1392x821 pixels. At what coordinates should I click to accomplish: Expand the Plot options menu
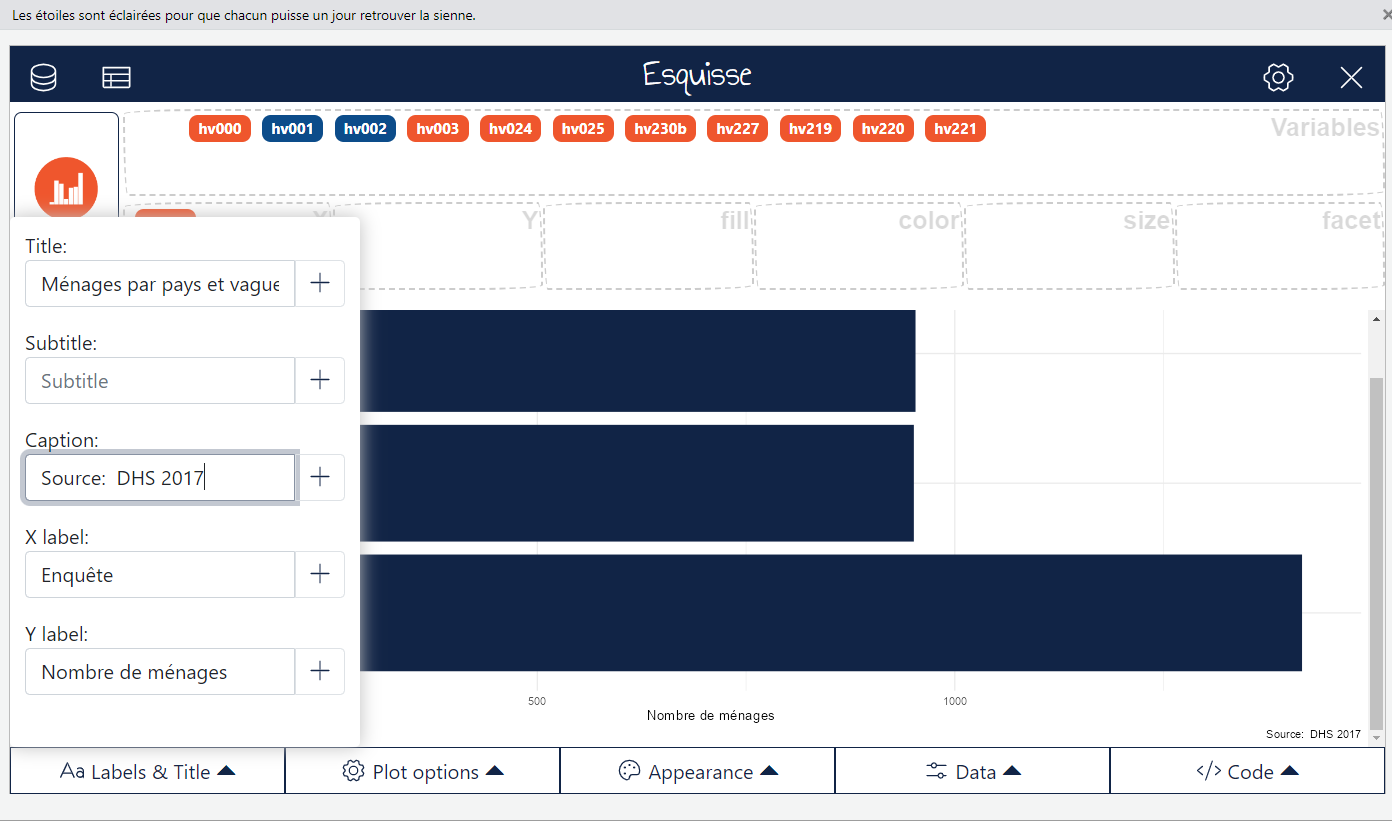(423, 771)
